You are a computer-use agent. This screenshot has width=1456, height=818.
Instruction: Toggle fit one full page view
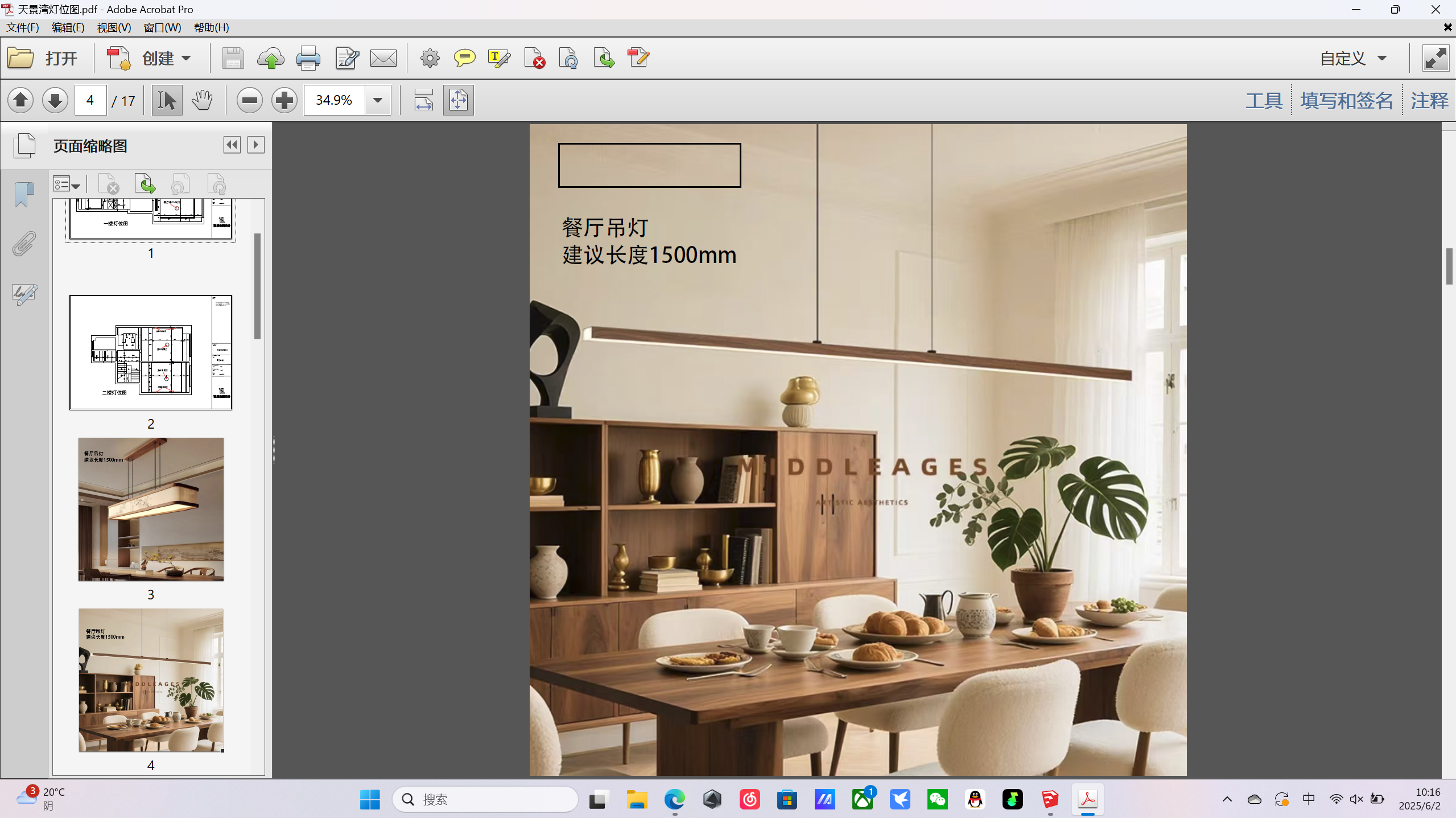click(x=458, y=100)
